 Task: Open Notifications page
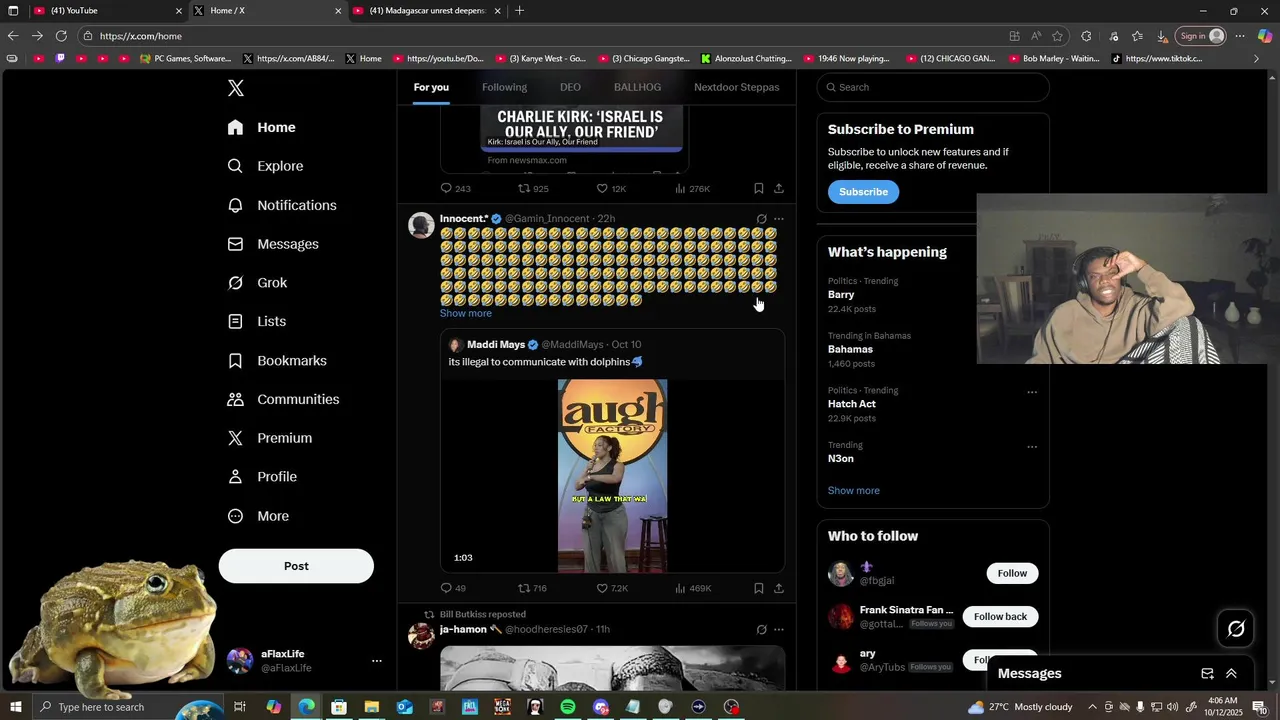pos(282,205)
